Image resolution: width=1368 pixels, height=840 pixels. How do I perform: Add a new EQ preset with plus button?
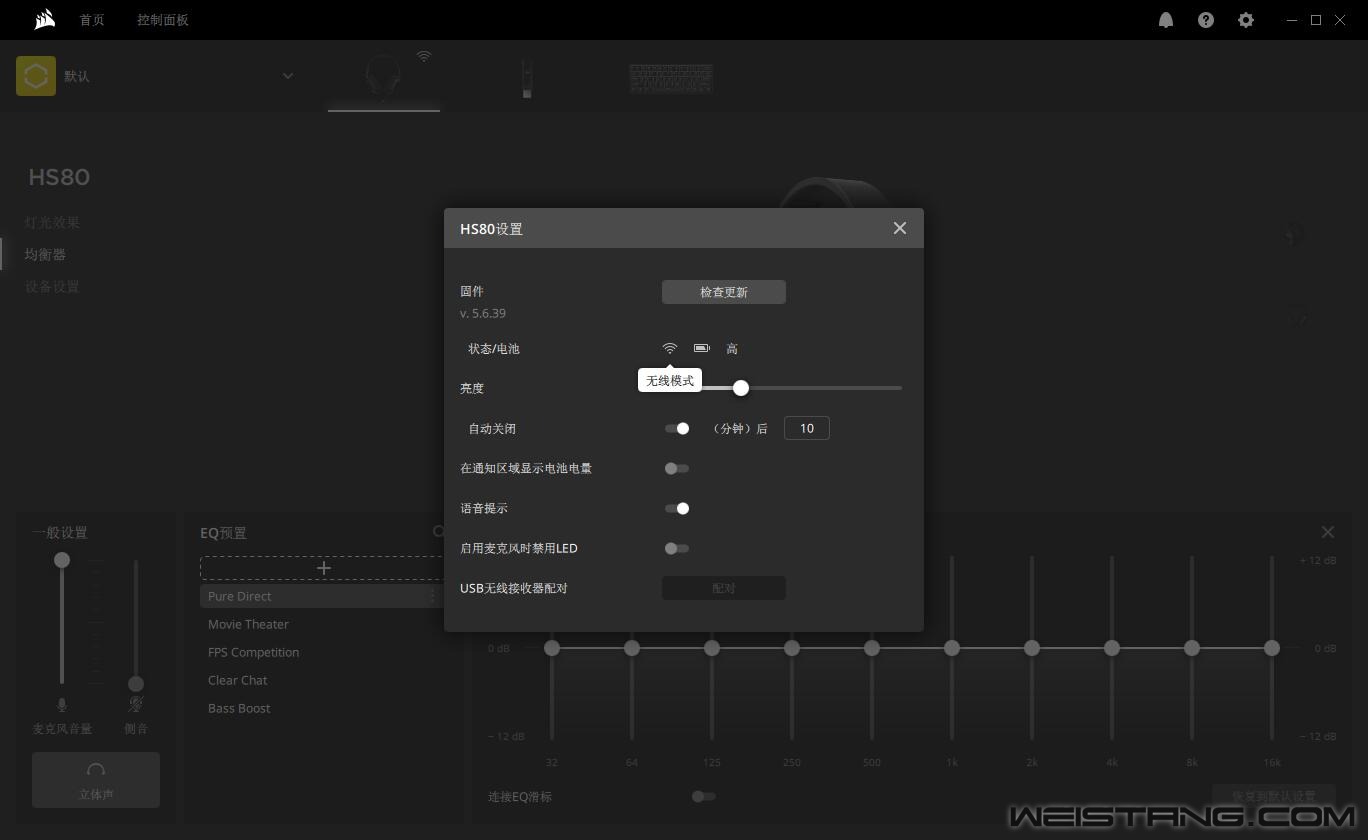point(322,568)
